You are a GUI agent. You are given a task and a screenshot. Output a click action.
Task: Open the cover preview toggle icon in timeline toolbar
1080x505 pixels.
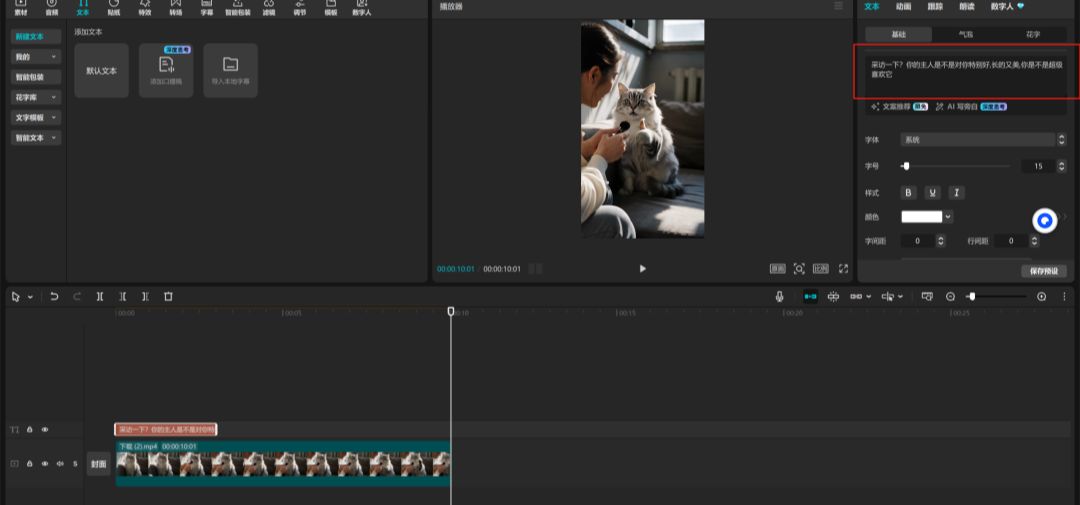(x=927, y=296)
